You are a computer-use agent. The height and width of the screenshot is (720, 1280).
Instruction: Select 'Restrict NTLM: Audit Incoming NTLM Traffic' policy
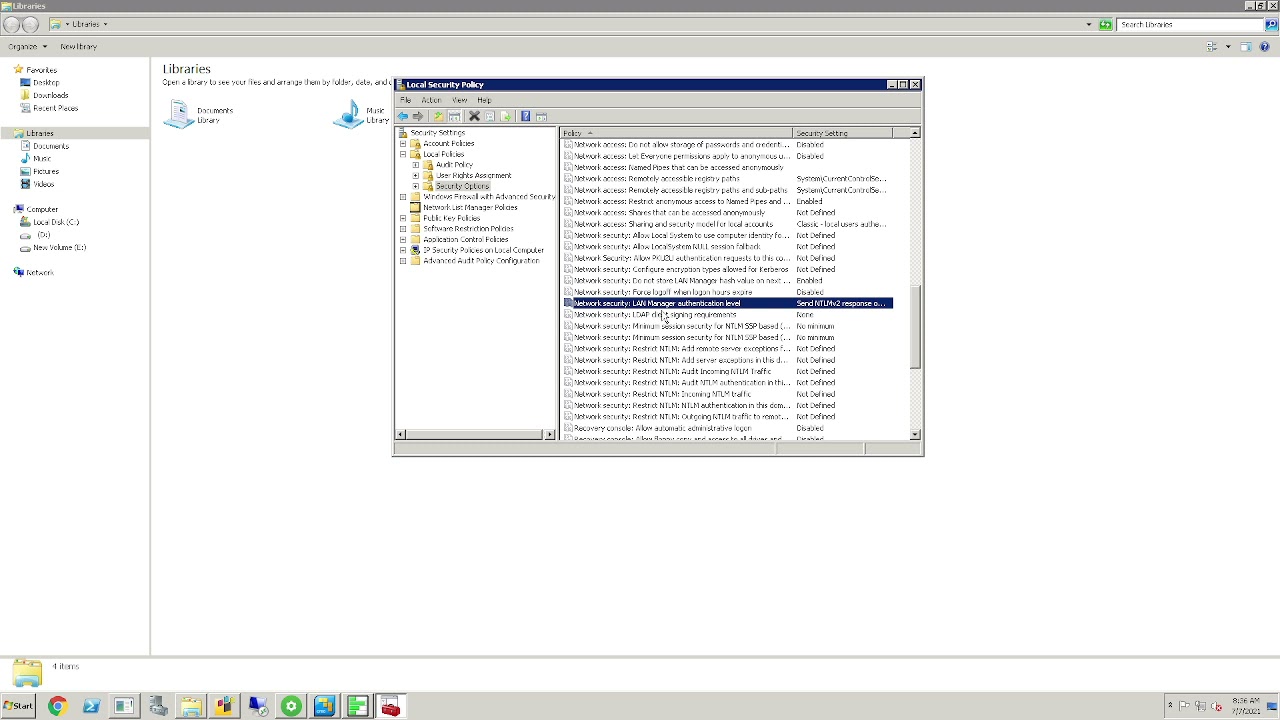(x=727, y=371)
